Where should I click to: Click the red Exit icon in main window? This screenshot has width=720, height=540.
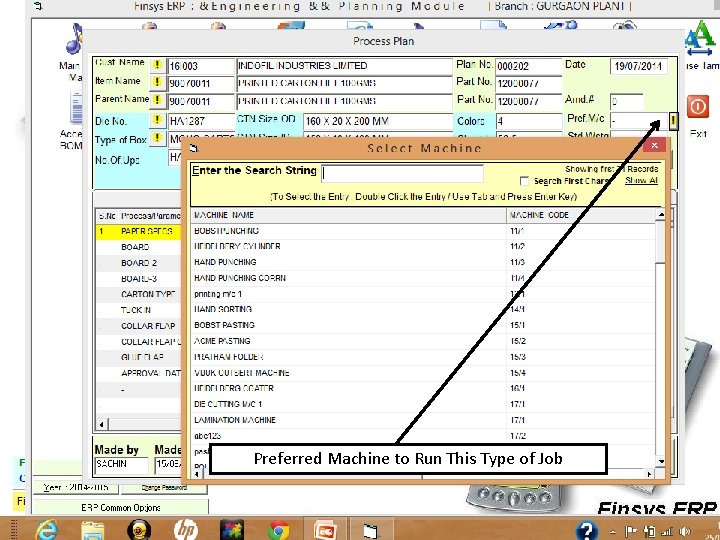pos(698,107)
